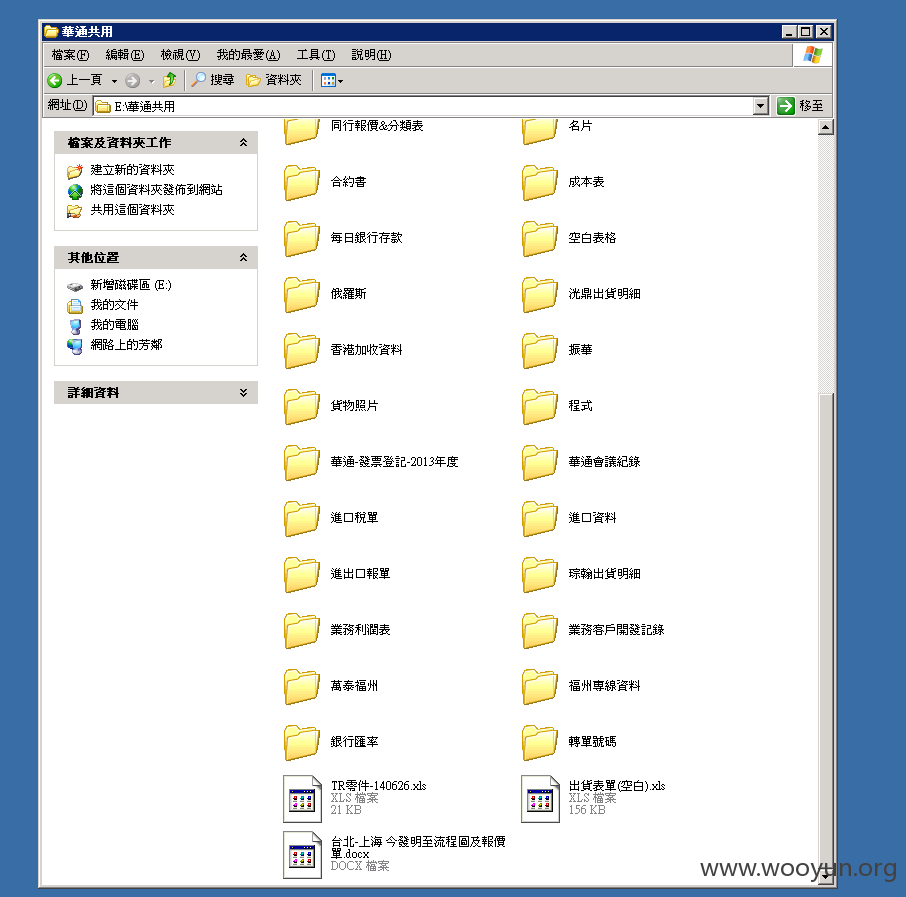Open the forward history dropdown arrow
The width and height of the screenshot is (906, 897).
151,81
